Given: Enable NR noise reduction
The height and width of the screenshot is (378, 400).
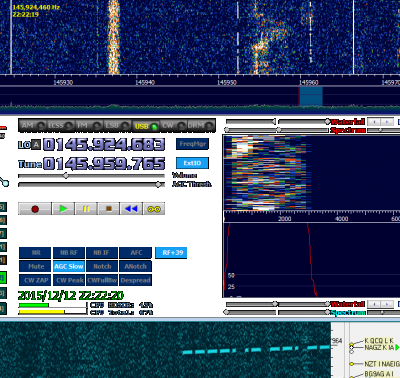Looking at the screenshot, I should (35, 253).
